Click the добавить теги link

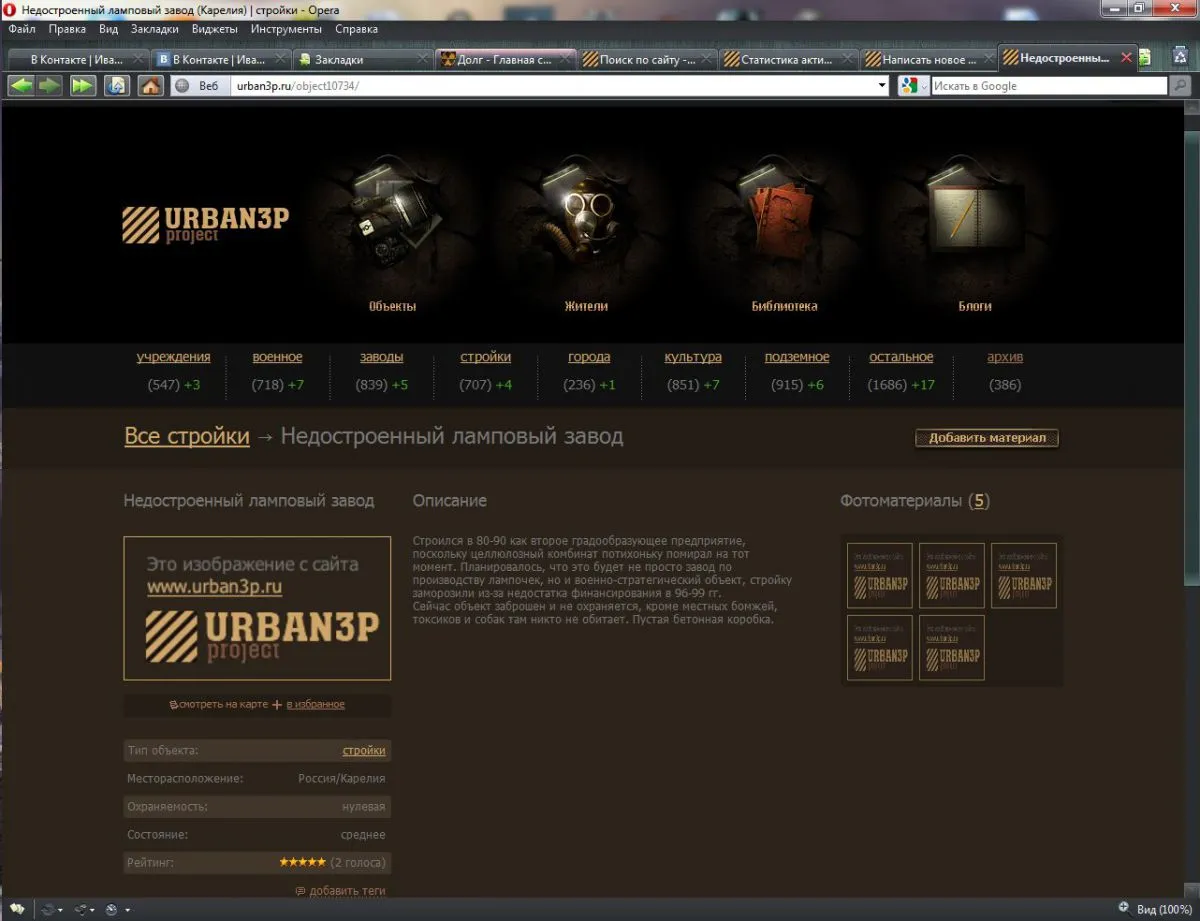[x=347, y=890]
